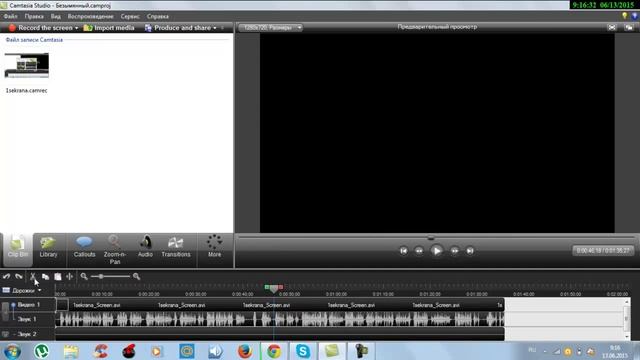Click the 0:00:50;00 mark on timeline ruler
The height and width of the screenshot is (360, 640).
[289, 294]
